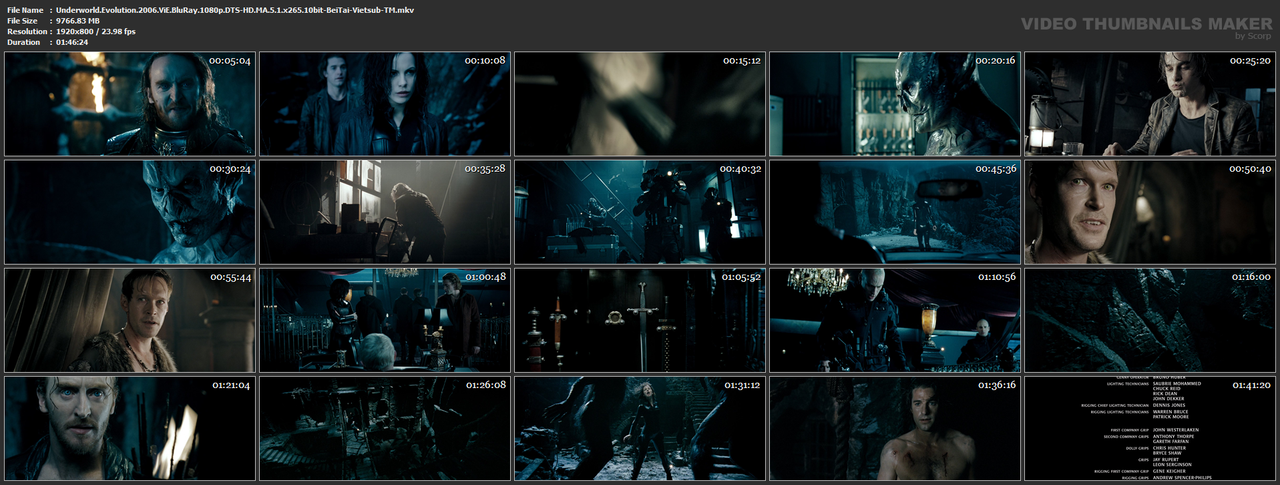Select the bearded man frame at 01:21:04
Screen dimensions: 1280x485
coord(129,428)
